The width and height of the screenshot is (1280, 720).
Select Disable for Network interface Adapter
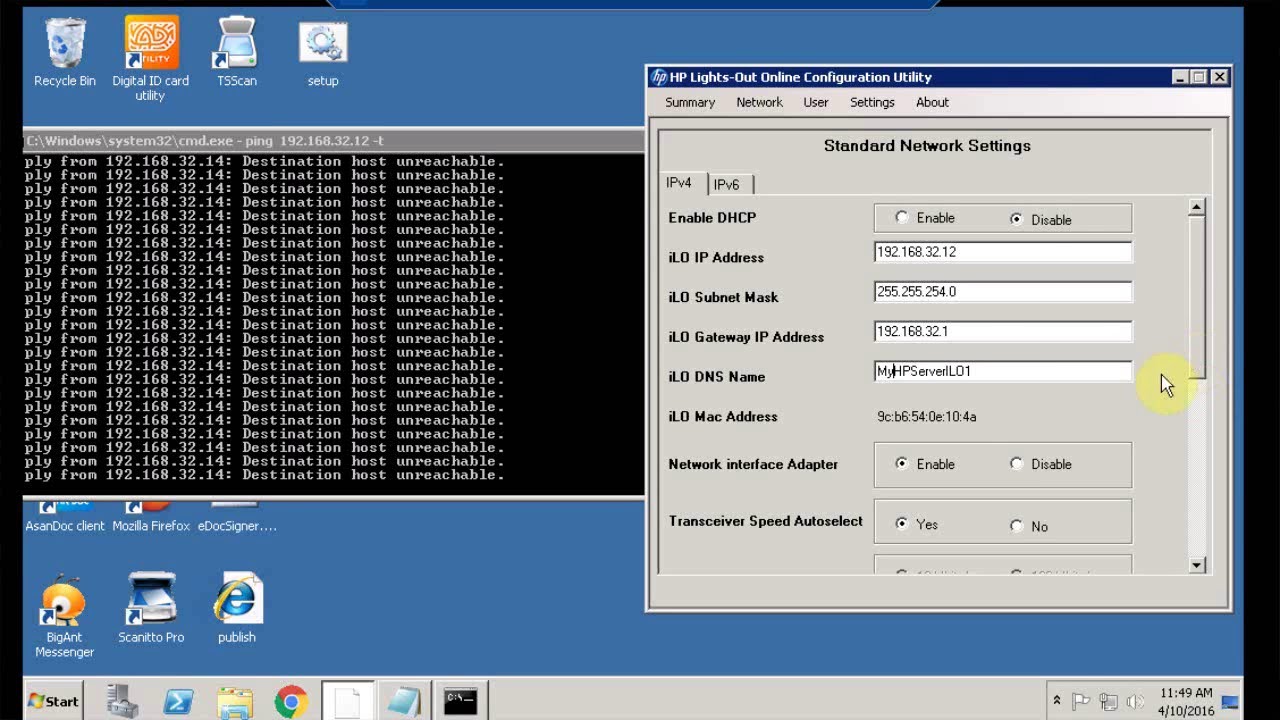(1016, 464)
